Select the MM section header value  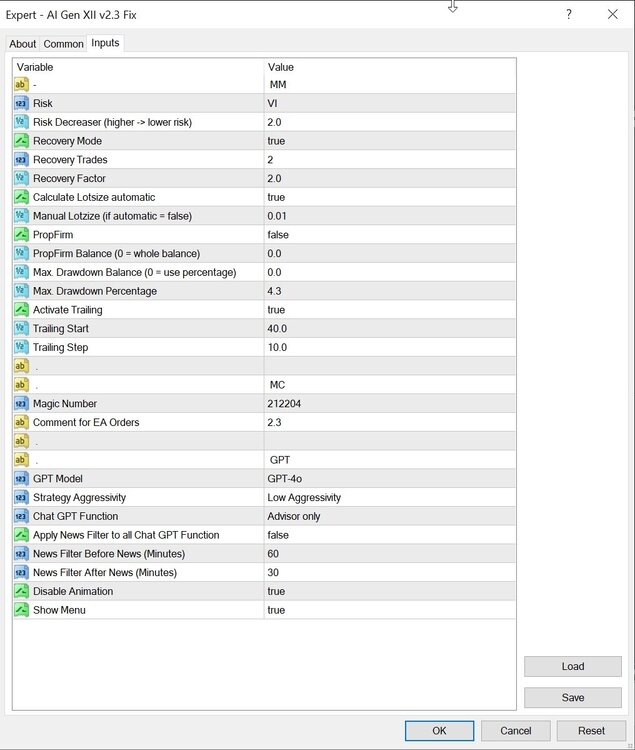pos(390,85)
